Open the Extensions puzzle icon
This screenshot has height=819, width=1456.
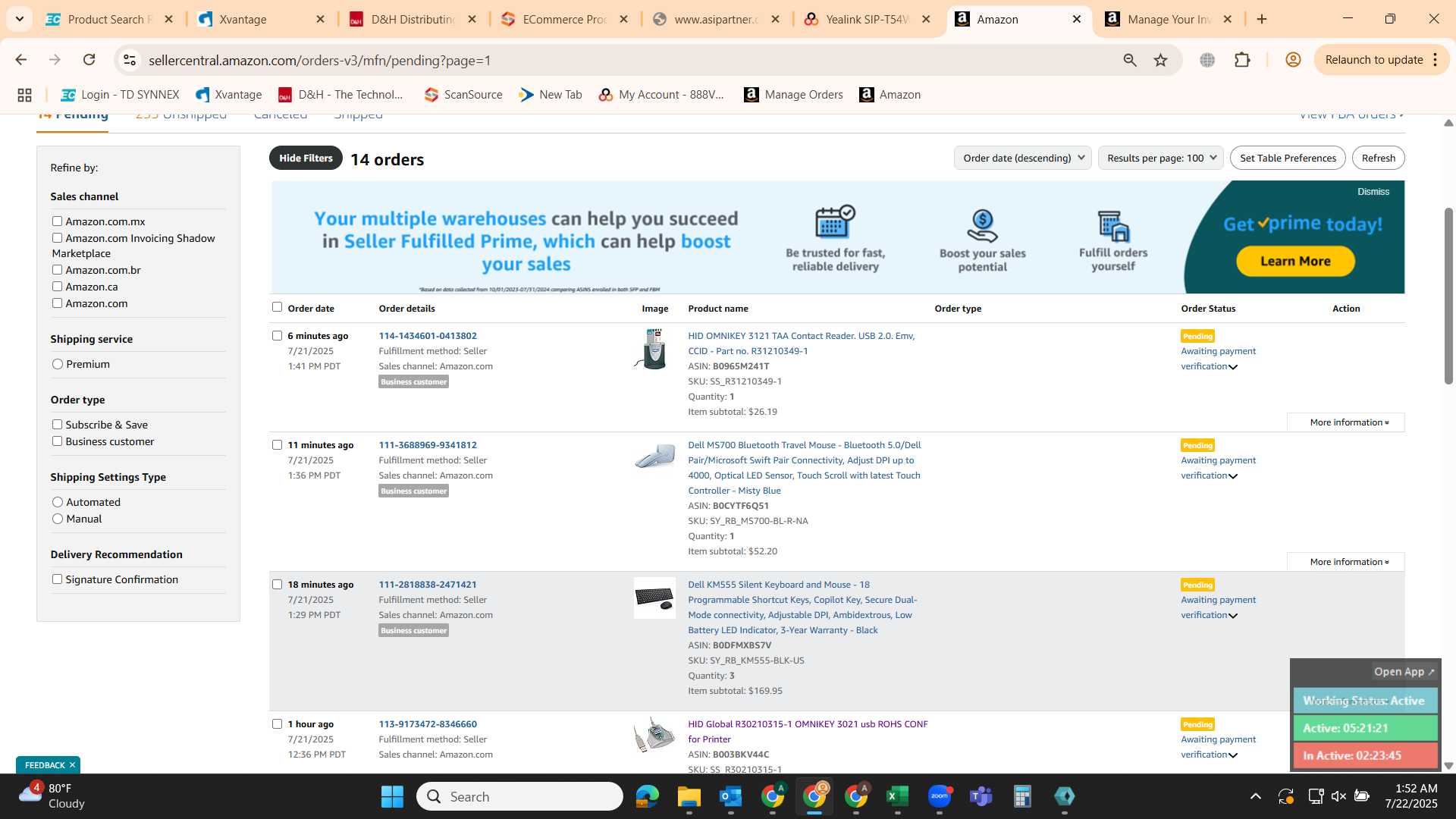pos(1242,60)
